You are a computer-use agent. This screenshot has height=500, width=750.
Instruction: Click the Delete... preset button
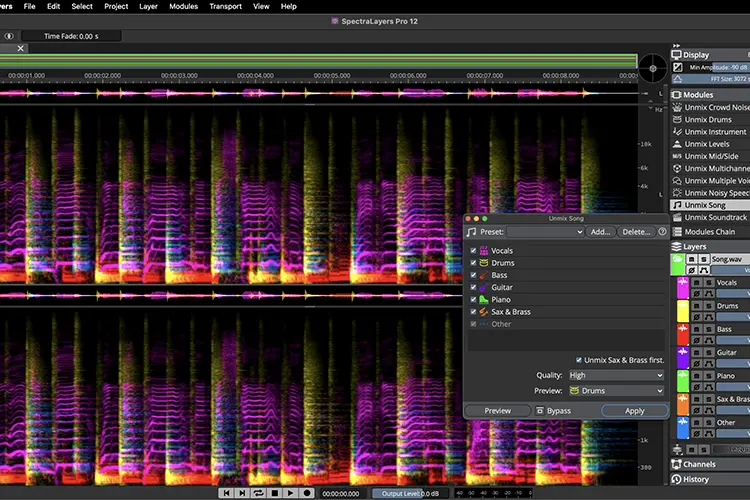coord(636,232)
